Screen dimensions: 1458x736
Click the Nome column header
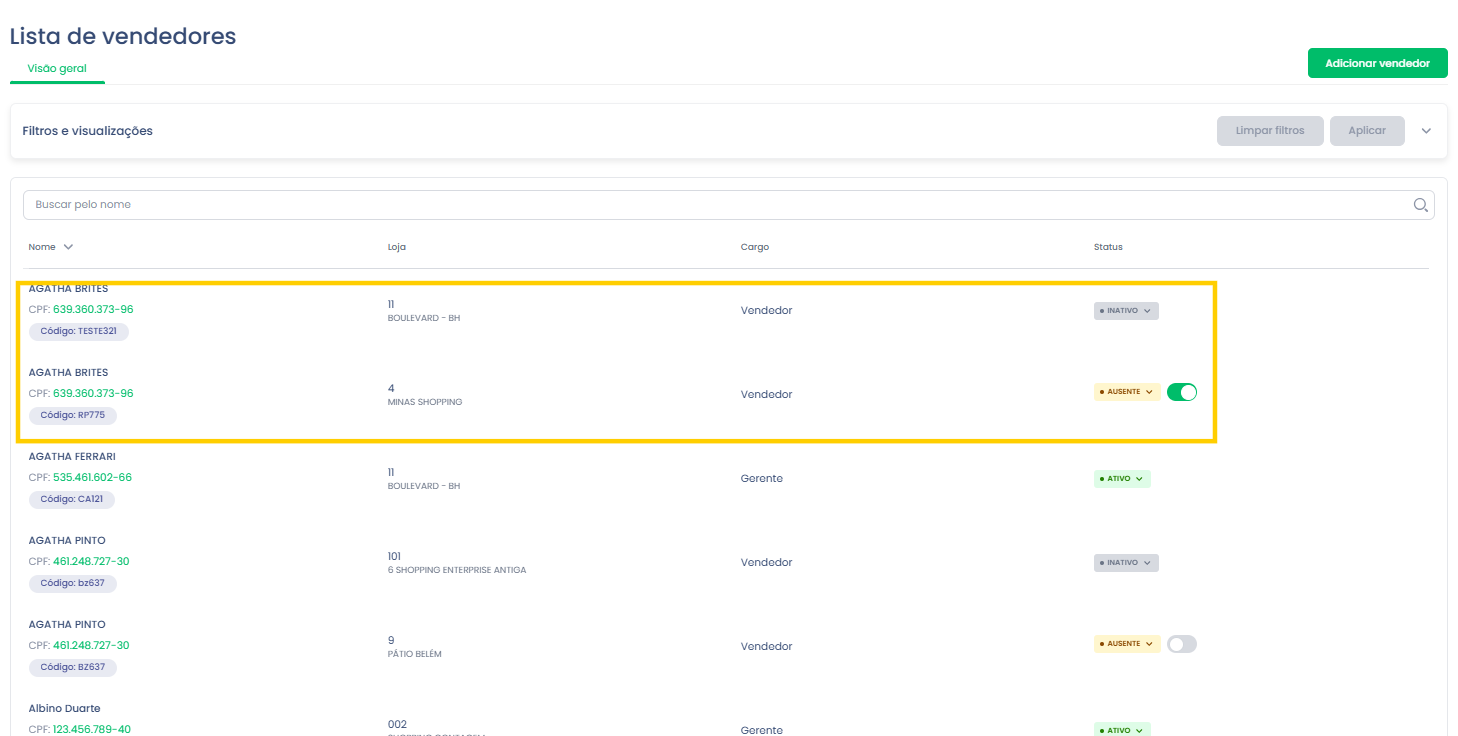tap(42, 247)
